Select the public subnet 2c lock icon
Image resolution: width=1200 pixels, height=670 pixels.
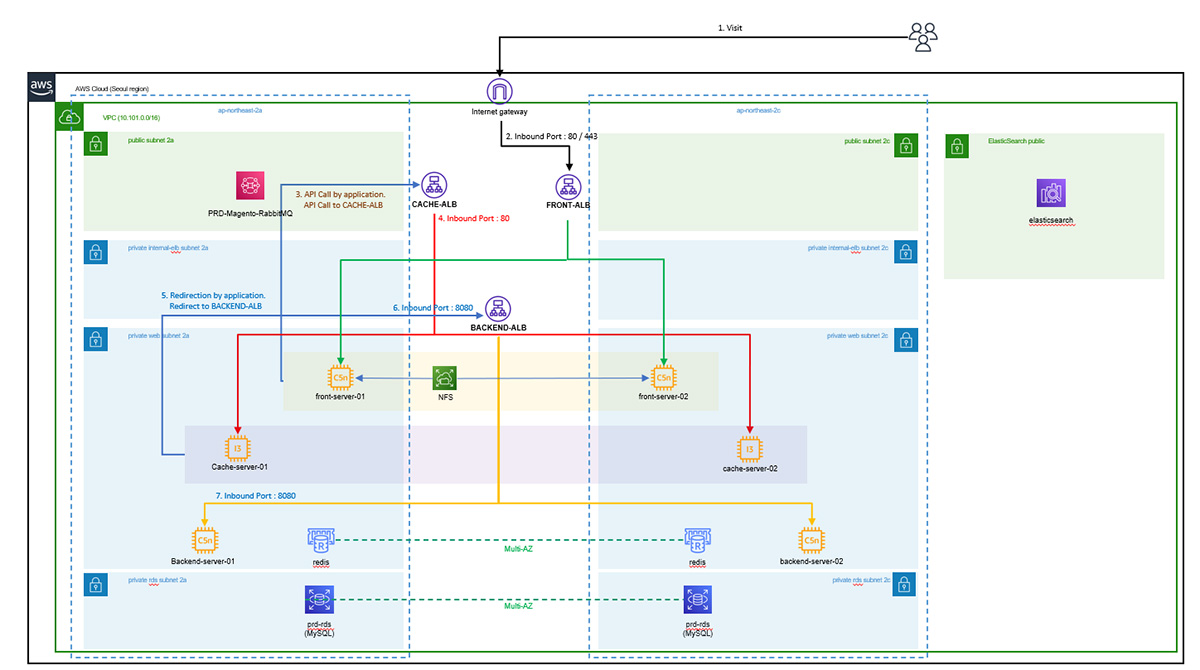pos(907,144)
